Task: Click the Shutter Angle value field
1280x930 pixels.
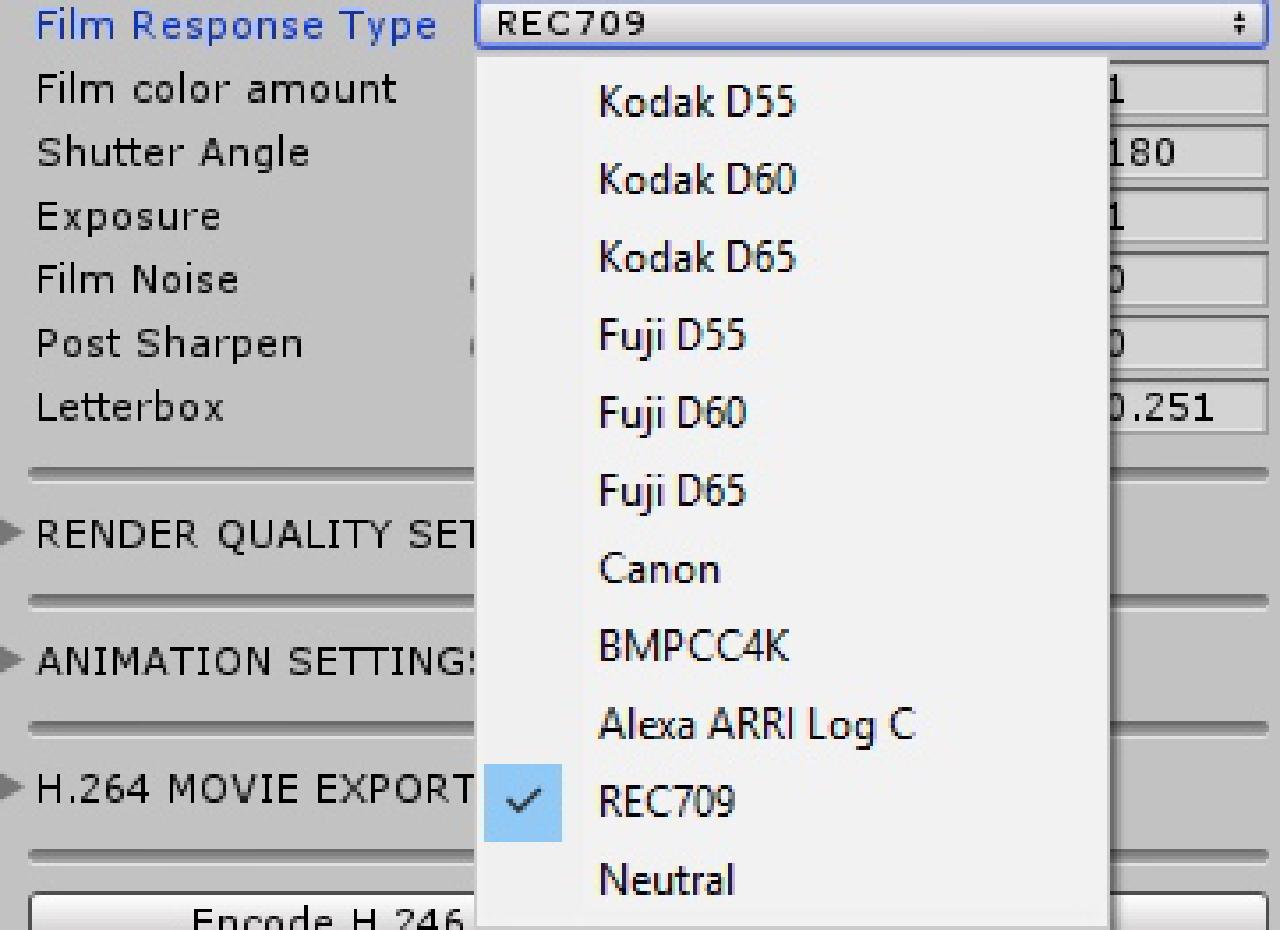Action: click(1187, 153)
